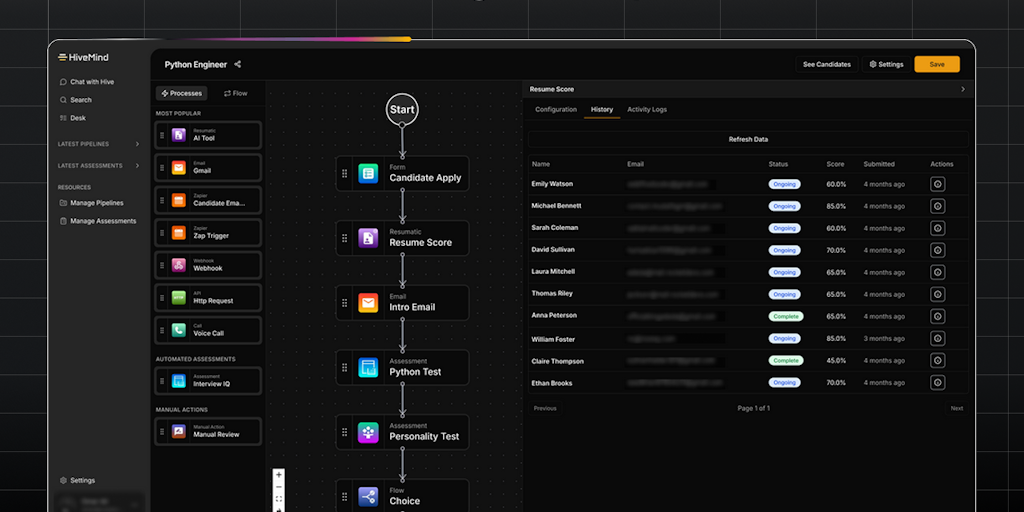Zoom out on the flow canvas
Screen dimensions: 1024x512
(279, 487)
